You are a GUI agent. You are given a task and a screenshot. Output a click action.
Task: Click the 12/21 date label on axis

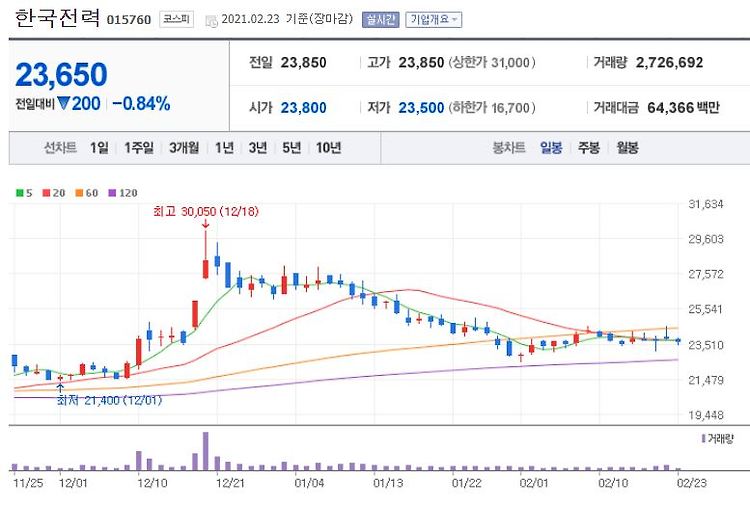click(x=230, y=483)
